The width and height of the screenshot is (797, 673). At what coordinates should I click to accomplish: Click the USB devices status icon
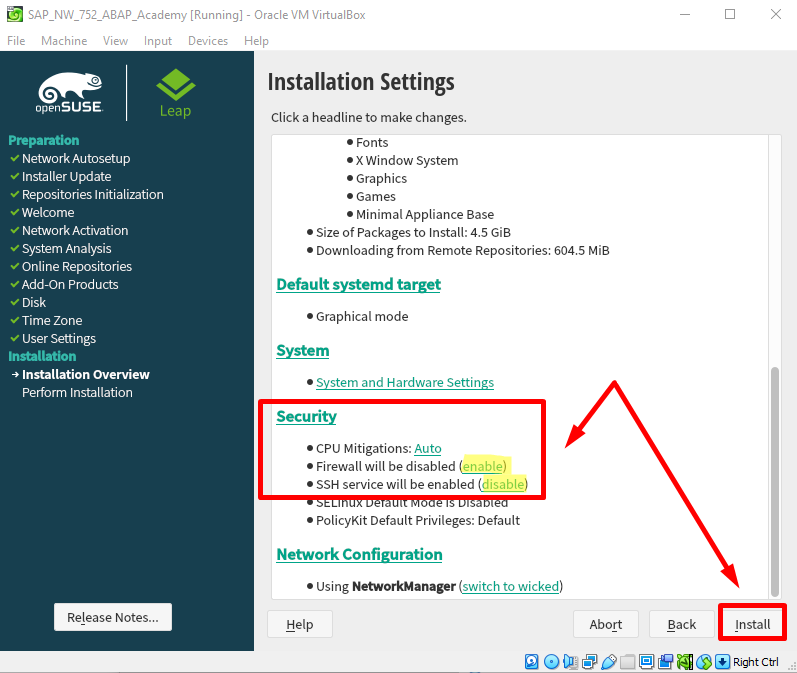click(x=608, y=661)
